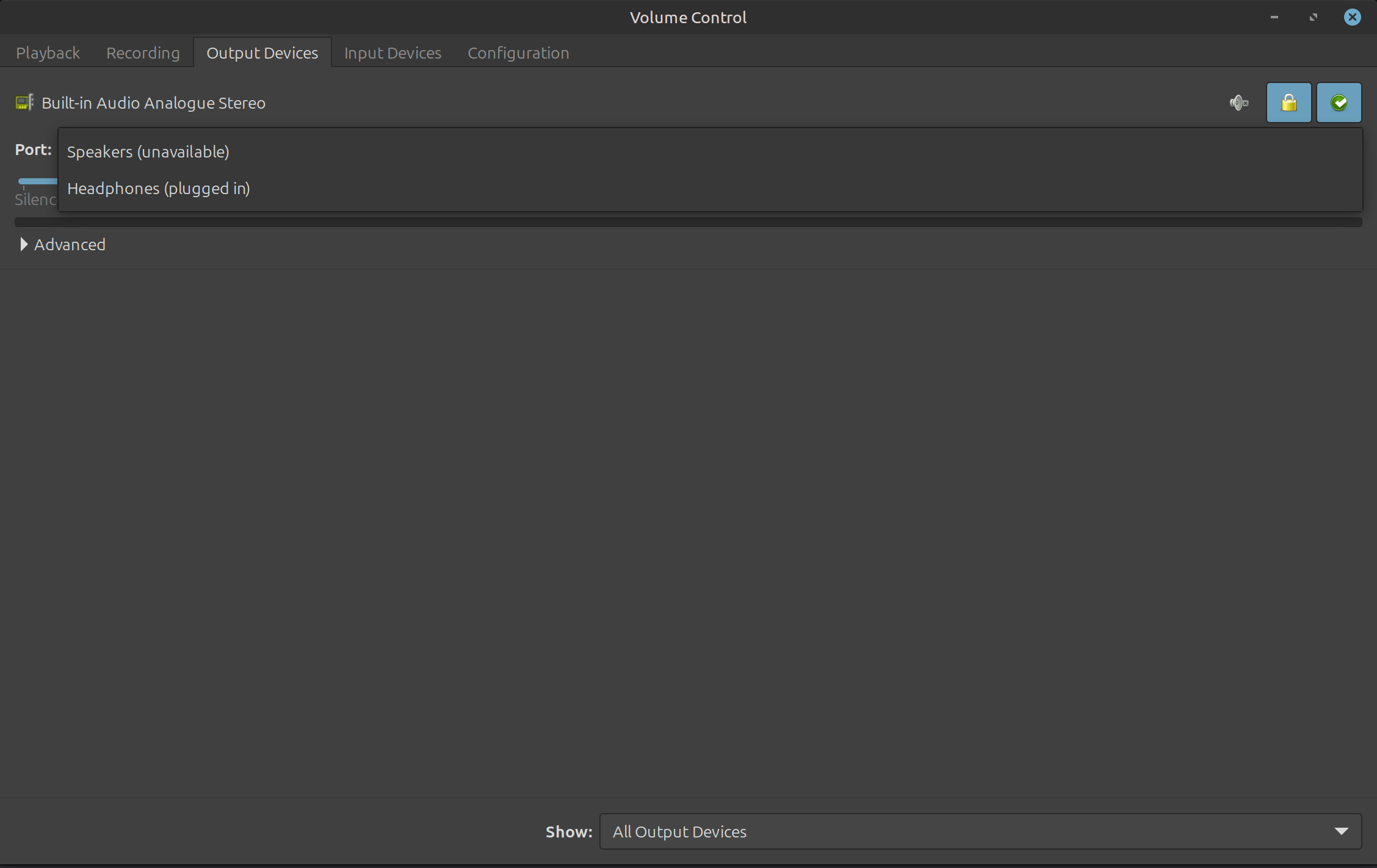Select Speakers (unavailable) port option
The height and width of the screenshot is (868, 1377).
tap(148, 152)
